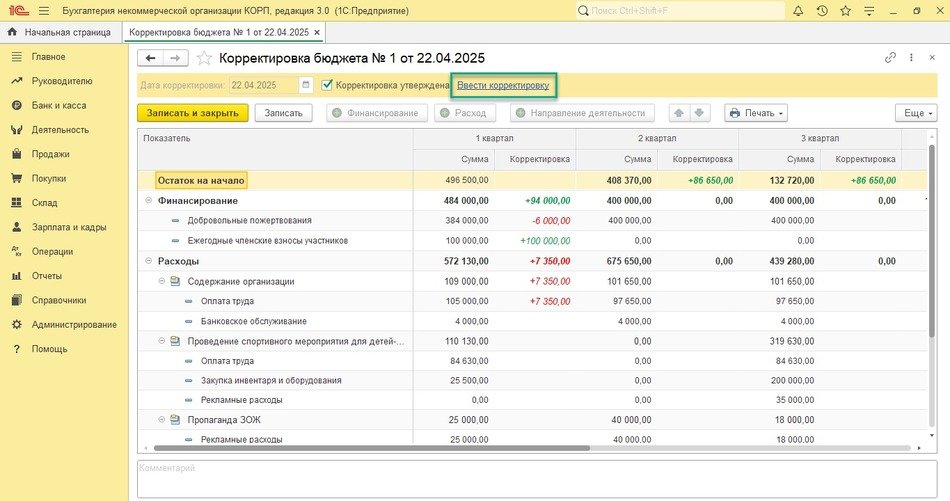This screenshot has height=501, width=950.
Task: Collapse the Расходы tree group
Action: click(149, 261)
